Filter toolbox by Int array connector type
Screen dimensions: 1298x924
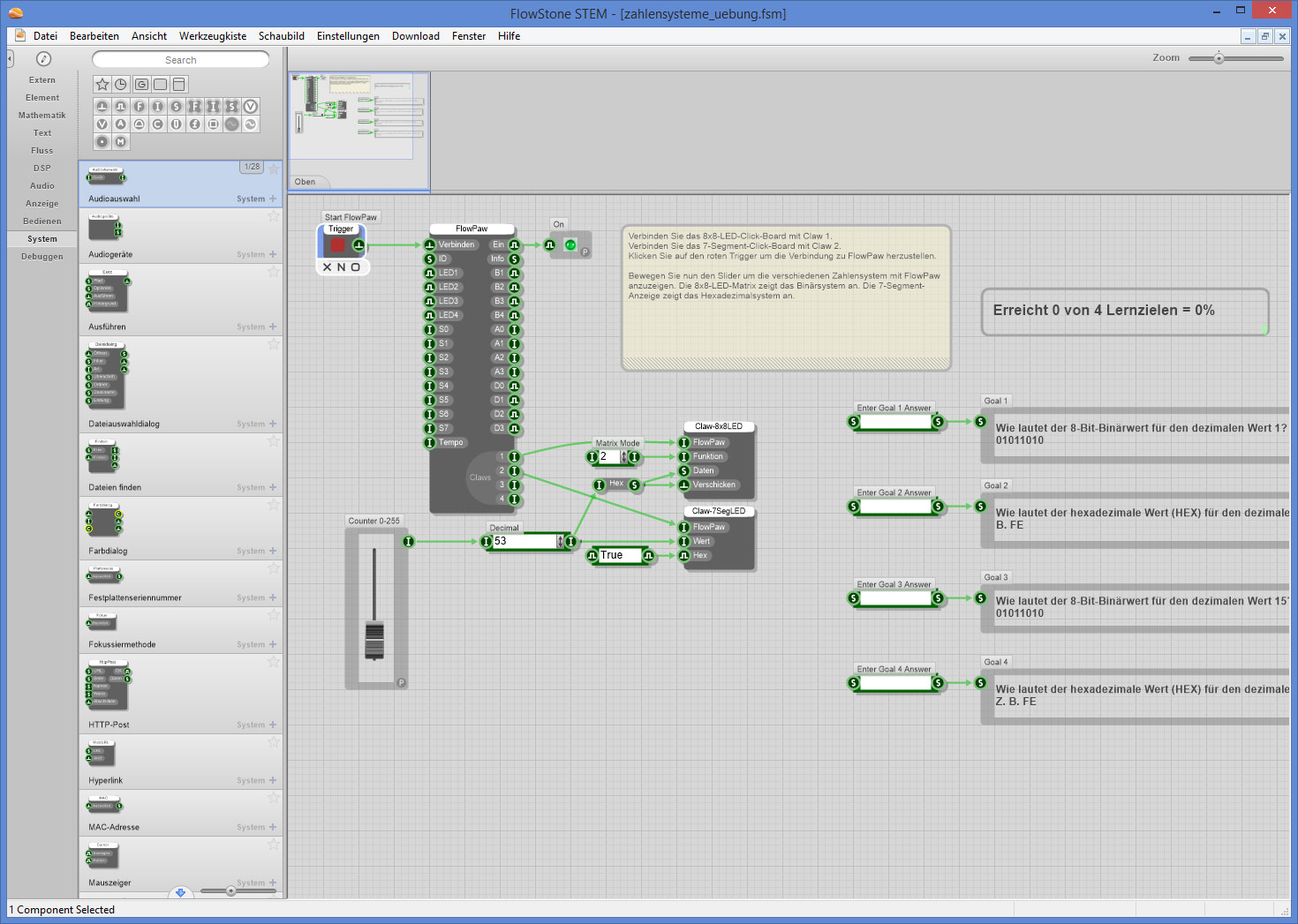point(213,106)
